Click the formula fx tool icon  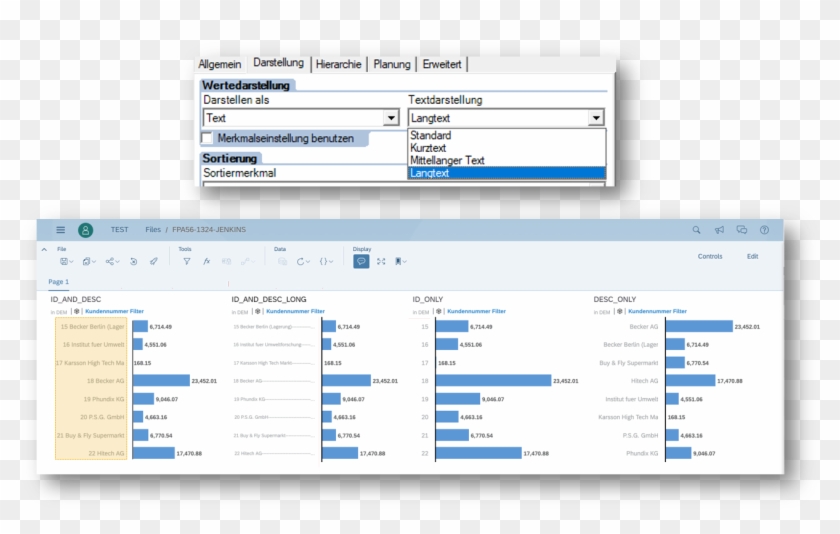pos(206,261)
